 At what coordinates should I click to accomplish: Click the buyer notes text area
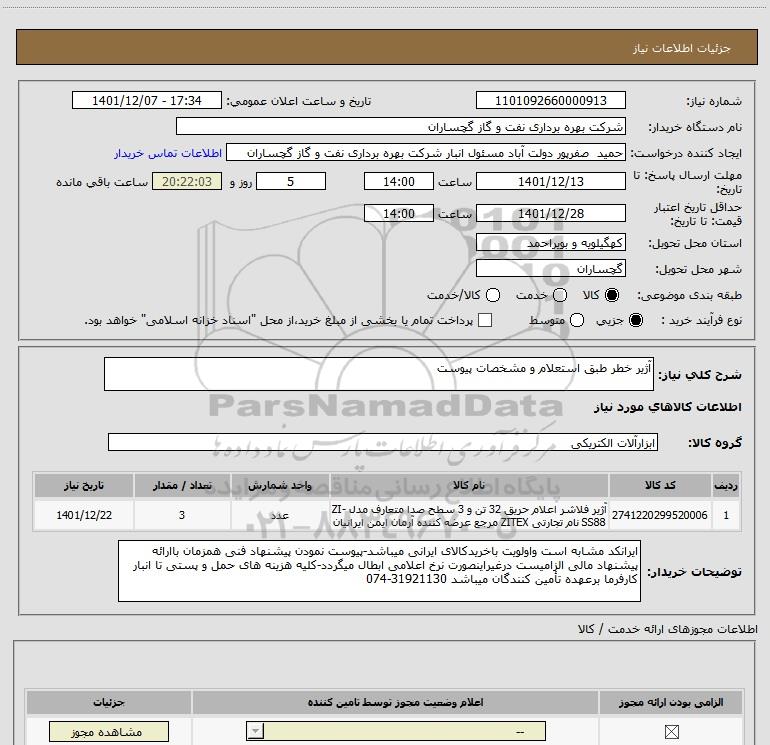point(379,571)
